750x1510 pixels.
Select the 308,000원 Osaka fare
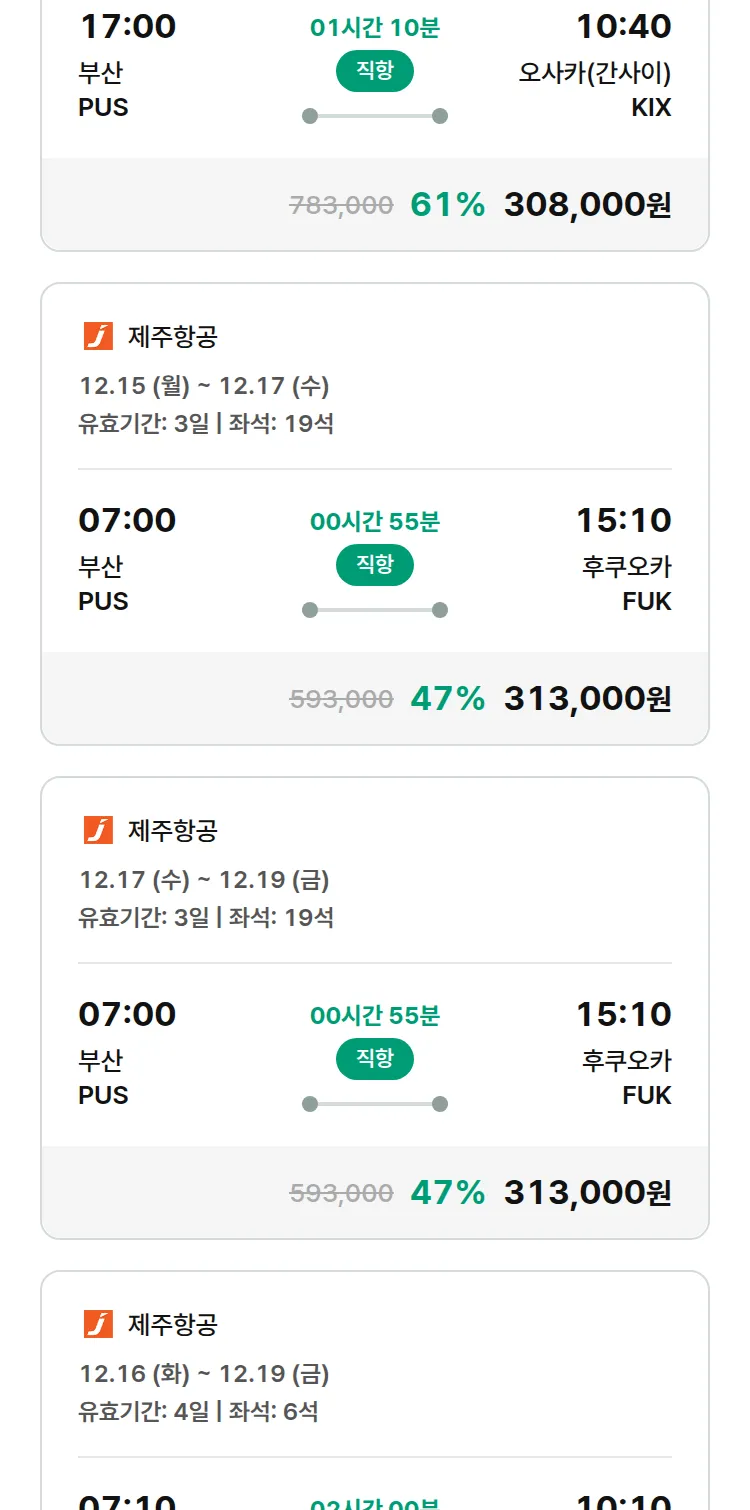(587, 205)
